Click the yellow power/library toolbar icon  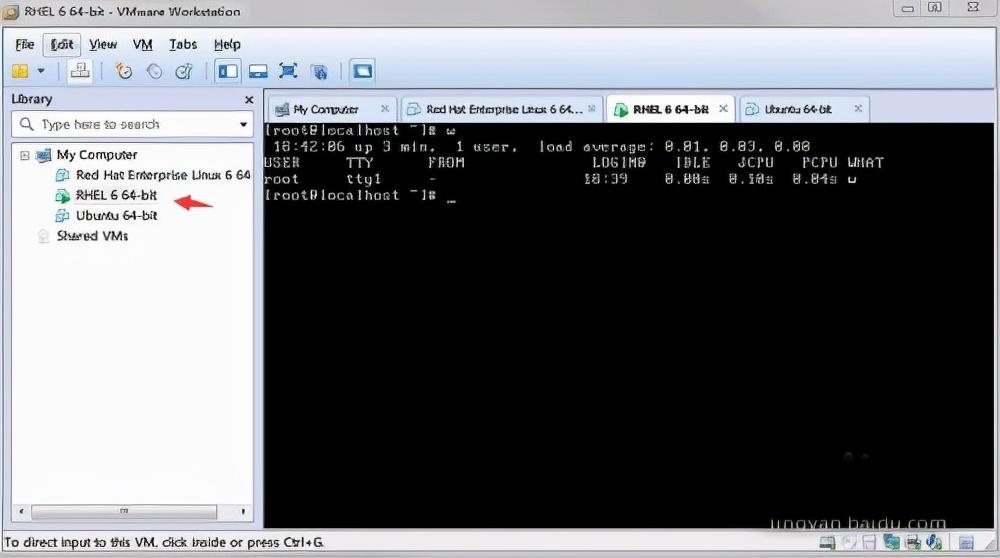20,71
